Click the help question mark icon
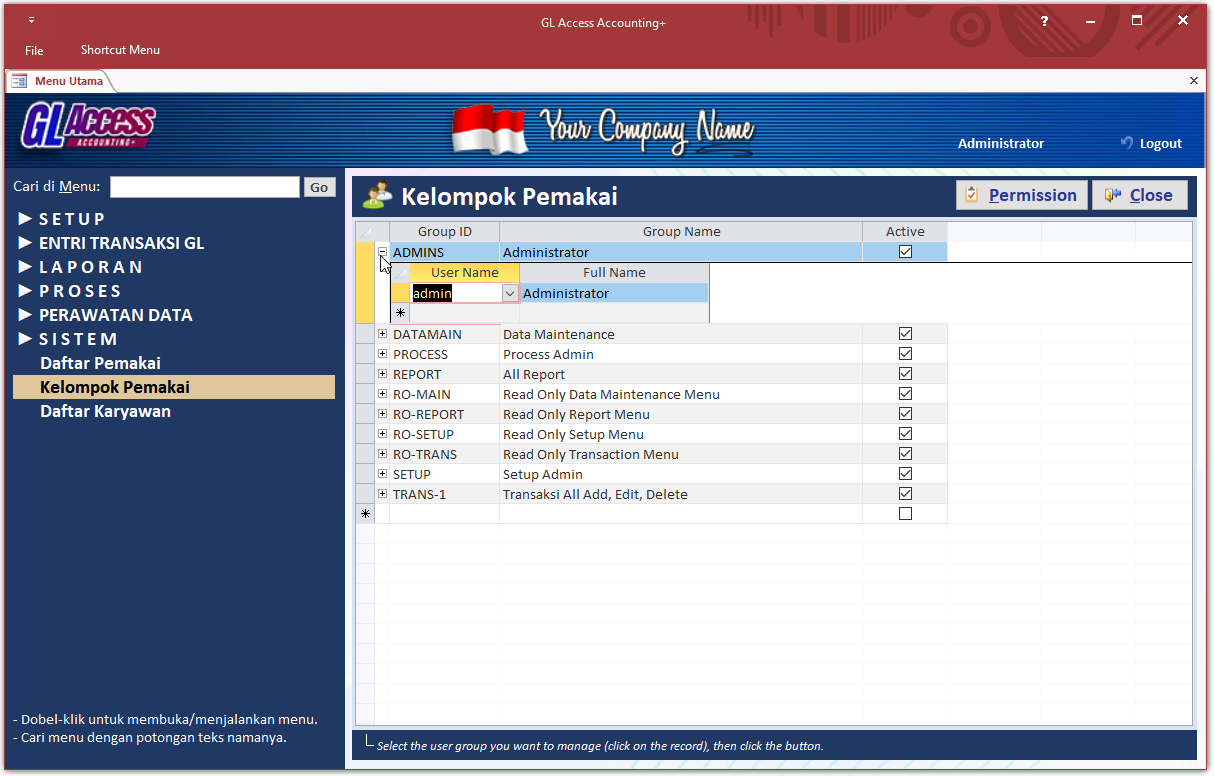This screenshot has height=776, width=1214. (x=1044, y=21)
